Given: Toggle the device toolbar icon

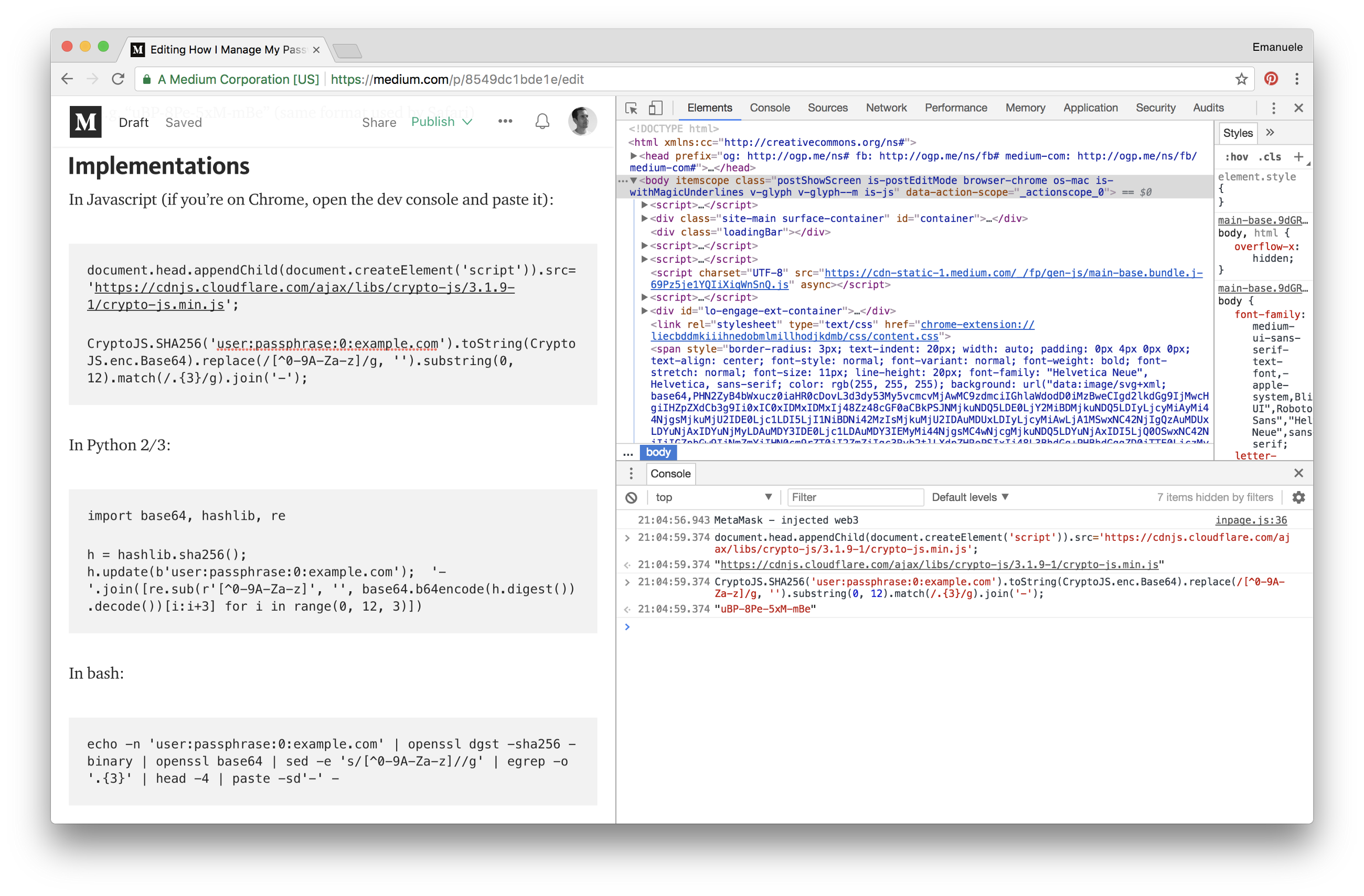Looking at the screenshot, I should 656,108.
